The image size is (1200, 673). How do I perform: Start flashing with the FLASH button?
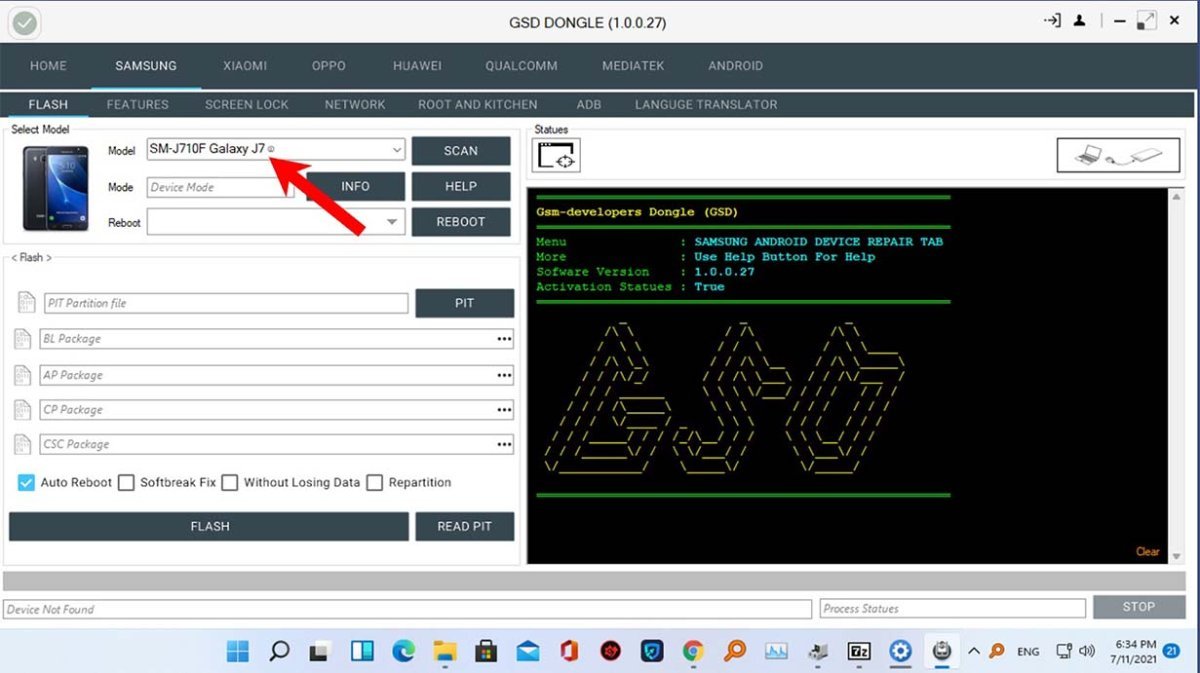209,526
